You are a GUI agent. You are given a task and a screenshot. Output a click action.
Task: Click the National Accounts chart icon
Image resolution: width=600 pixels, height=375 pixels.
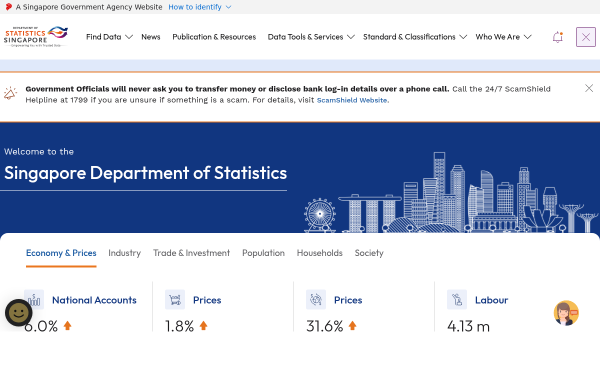34,300
